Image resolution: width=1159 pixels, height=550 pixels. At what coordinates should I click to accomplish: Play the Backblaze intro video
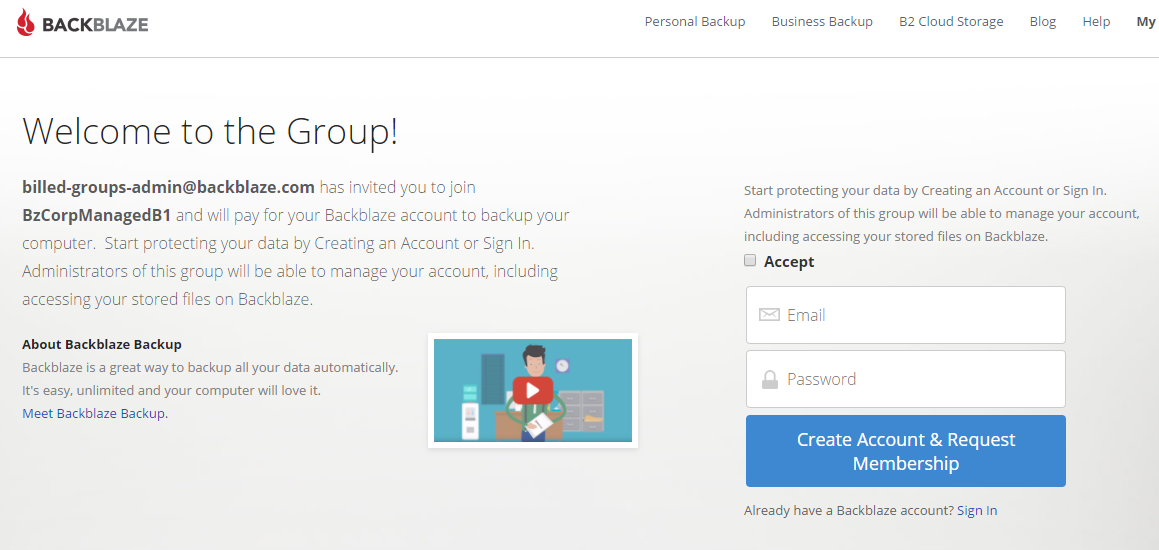pos(532,390)
